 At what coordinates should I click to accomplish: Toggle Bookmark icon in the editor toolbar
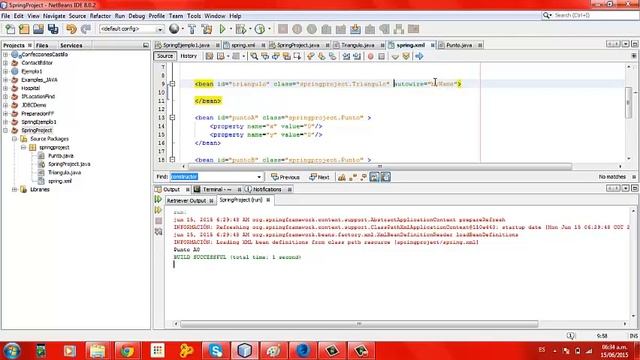point(332,56)
